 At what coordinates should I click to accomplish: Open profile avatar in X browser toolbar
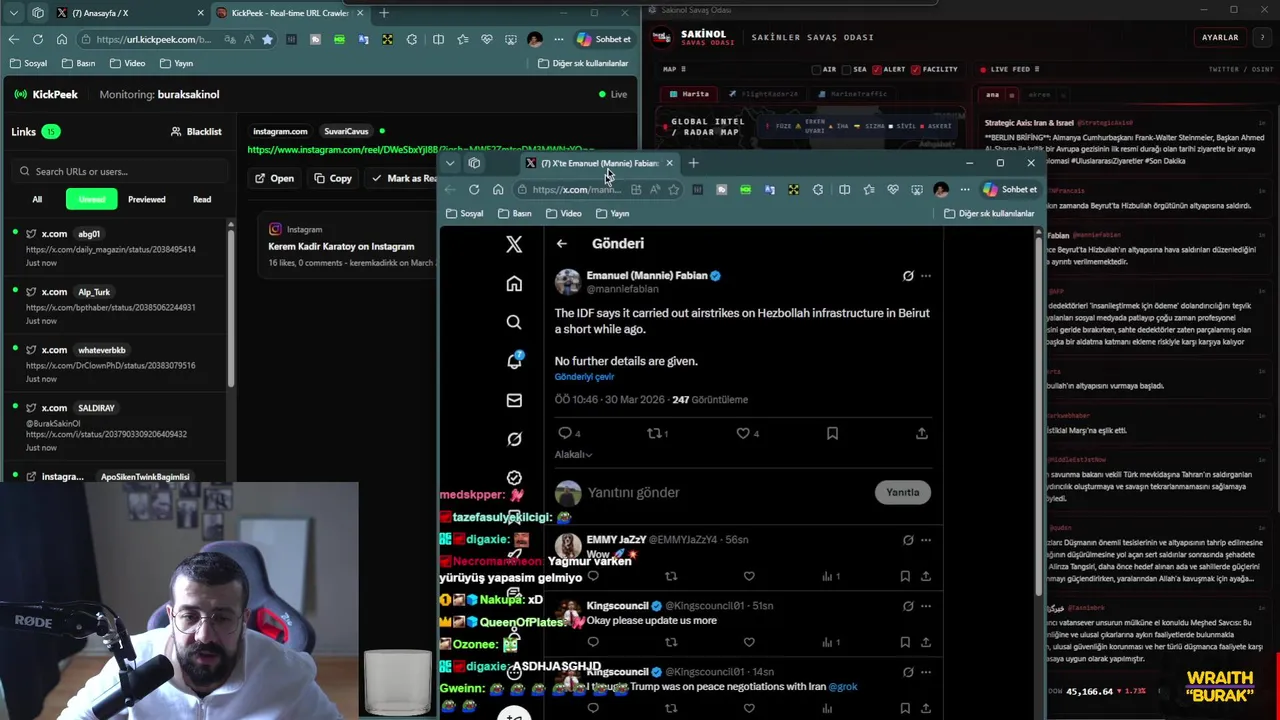[941, 190]
